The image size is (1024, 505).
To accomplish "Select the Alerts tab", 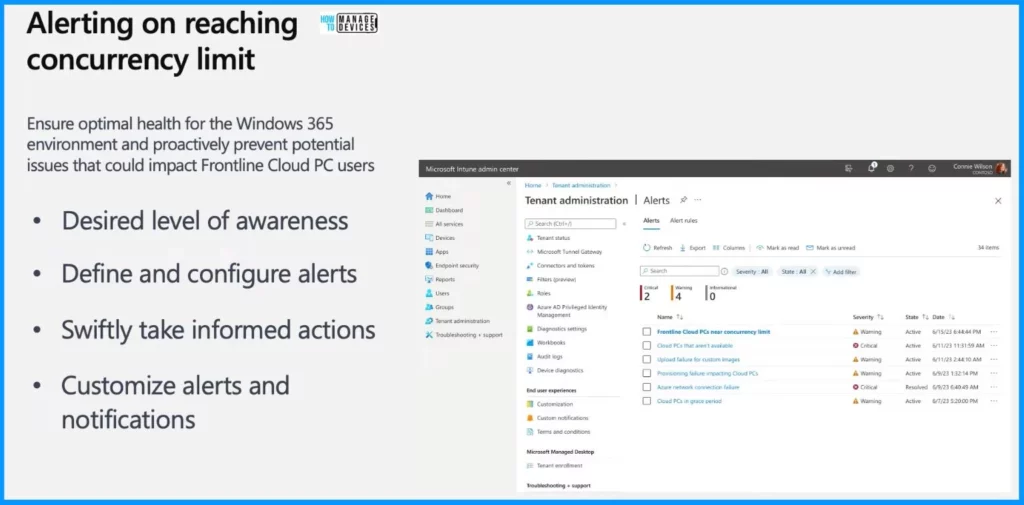I will pyautogui.click(x=651, y=221).
